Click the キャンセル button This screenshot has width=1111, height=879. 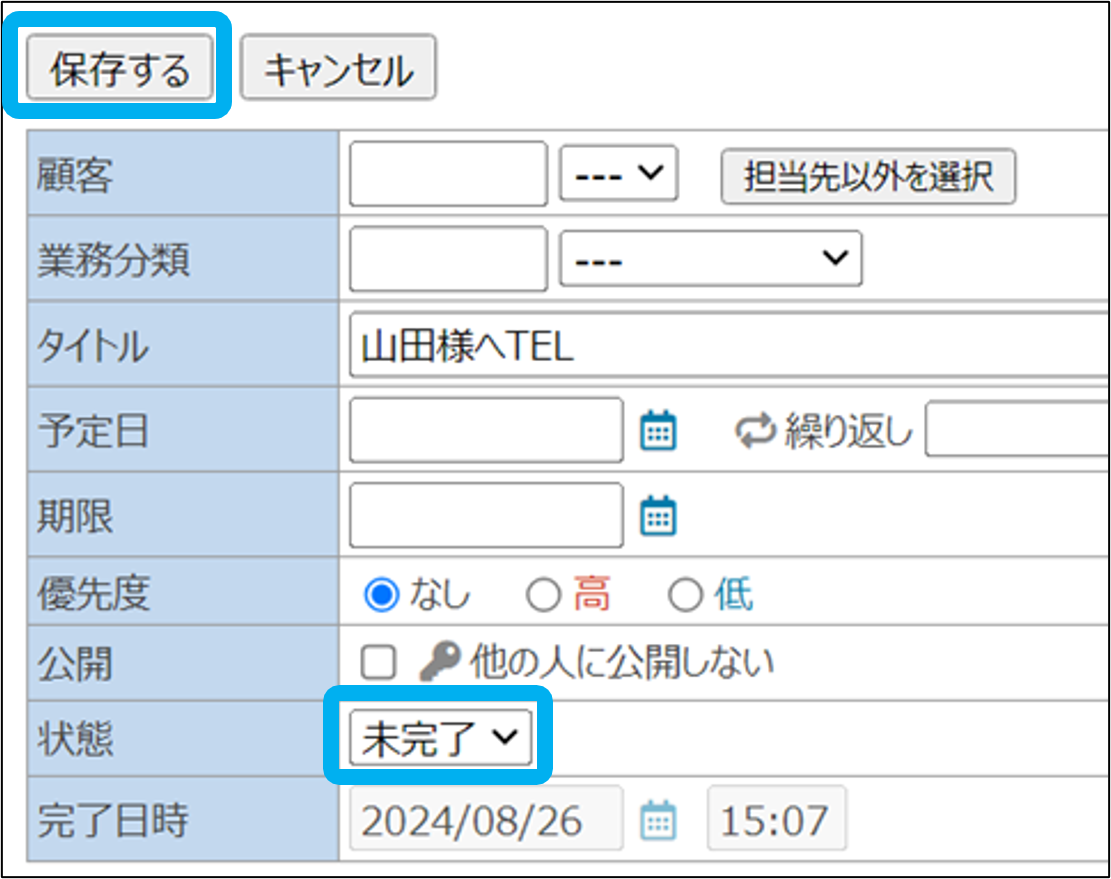coord(338,69)
